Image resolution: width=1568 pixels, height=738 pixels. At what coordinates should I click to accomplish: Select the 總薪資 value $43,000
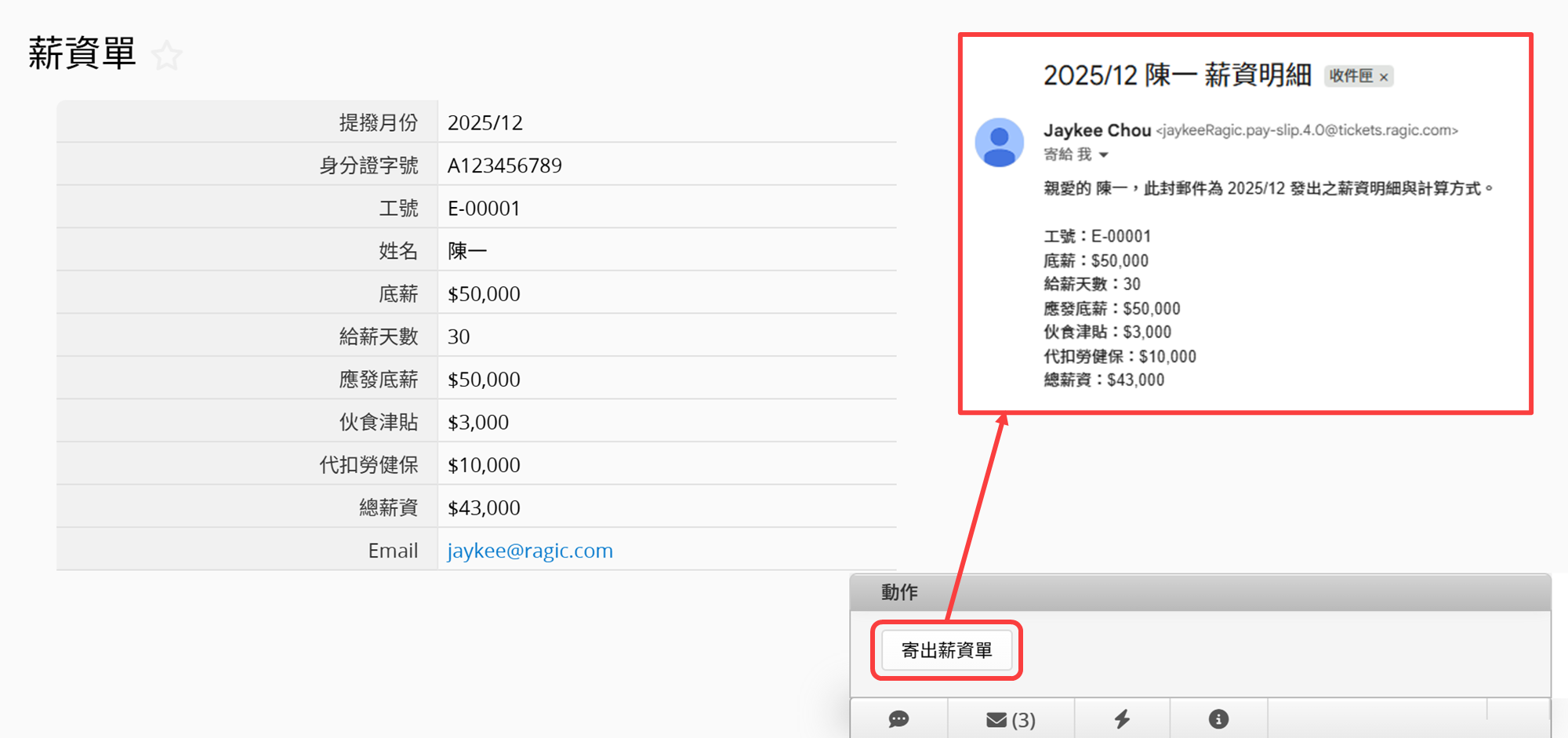[x=484, y=508]
